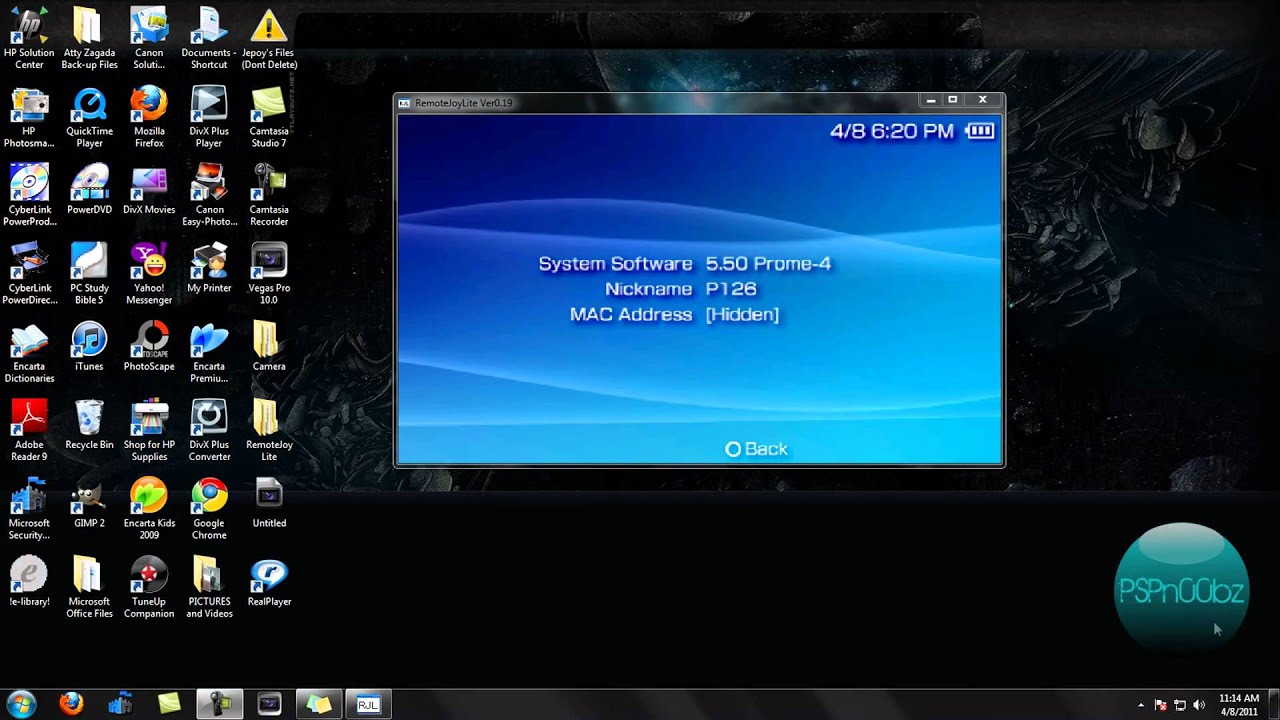Select the Nickname P126 text

tap(680, 289)
